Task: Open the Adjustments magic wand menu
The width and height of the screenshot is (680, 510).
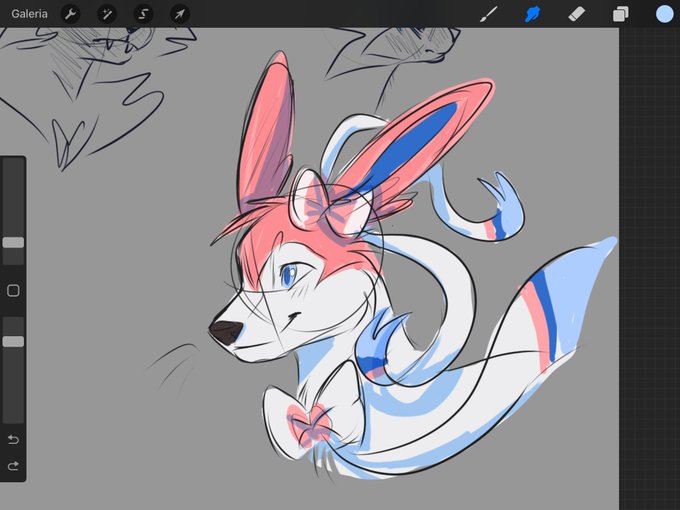Action: [x=107, y=14]
